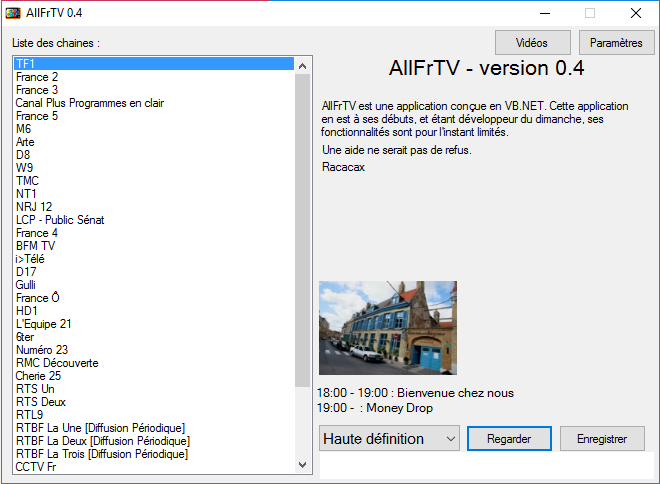Open the Vidéos section
This screenshot has width=660, height=484.
(x=532, y=43)
